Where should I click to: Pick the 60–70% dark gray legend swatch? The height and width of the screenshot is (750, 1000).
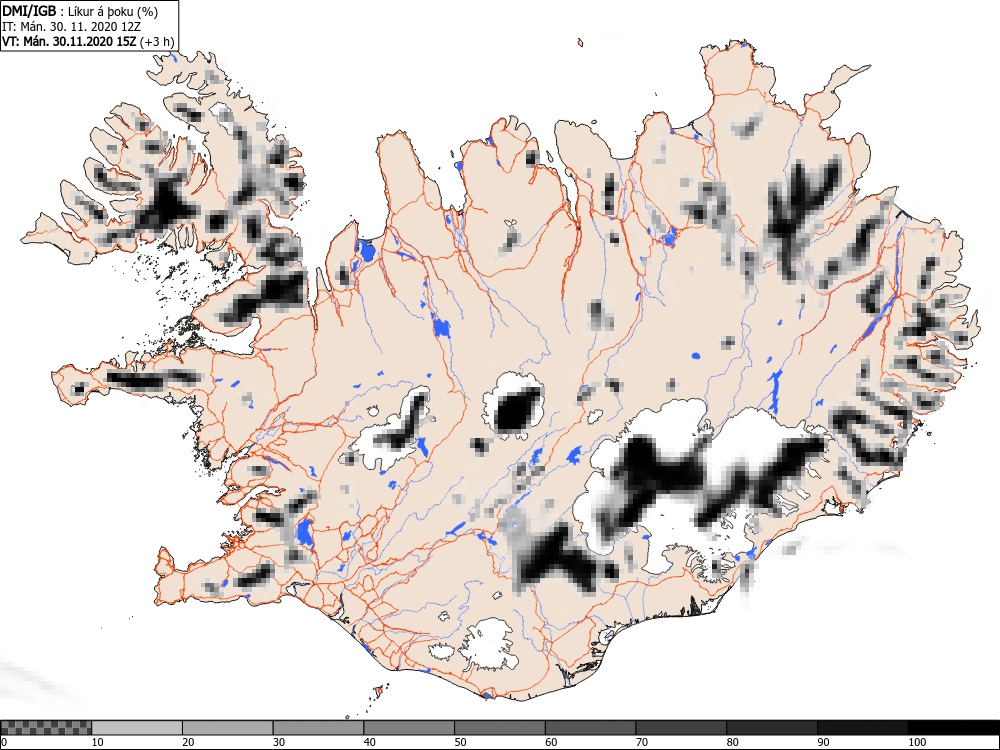click(x=591, y=728)
